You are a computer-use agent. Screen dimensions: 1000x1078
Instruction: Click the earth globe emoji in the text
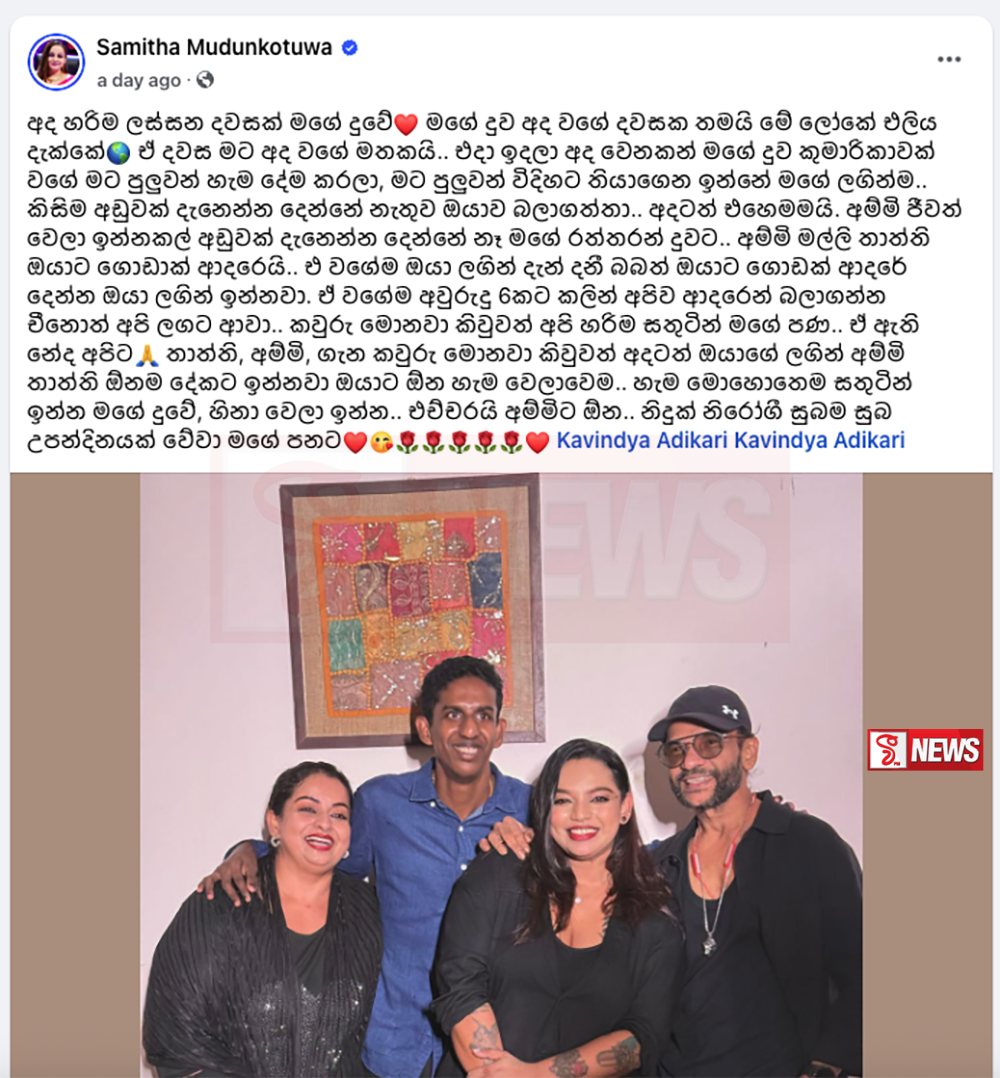pyautogui.click(x=118, y=153)
